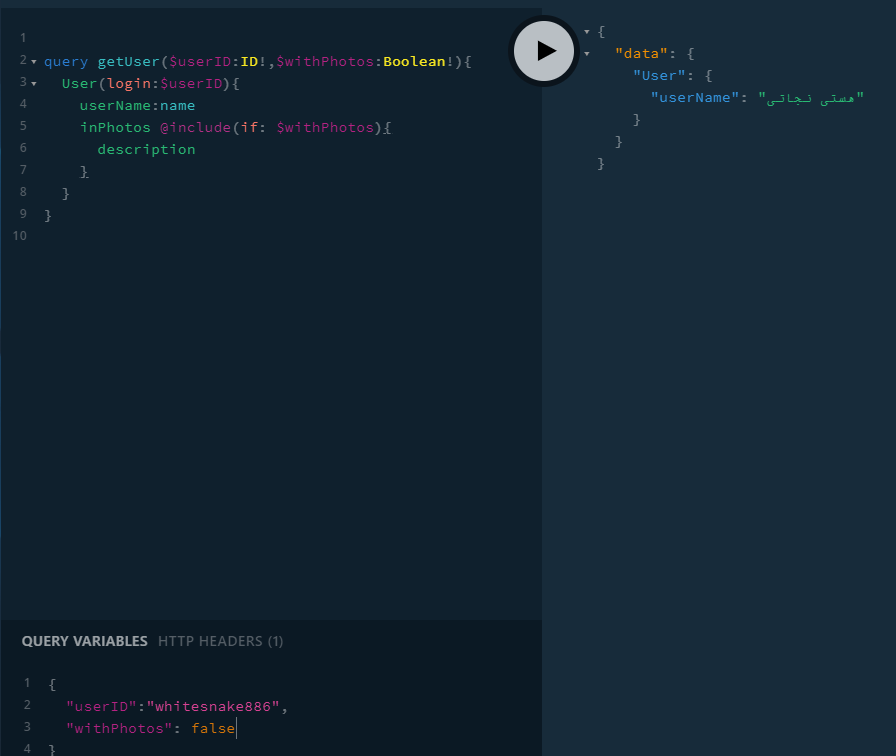Click the @include directive
Image resolution: width=896 pixels, height=756 pixels.
pyautogui.click(x=195, y=127)
